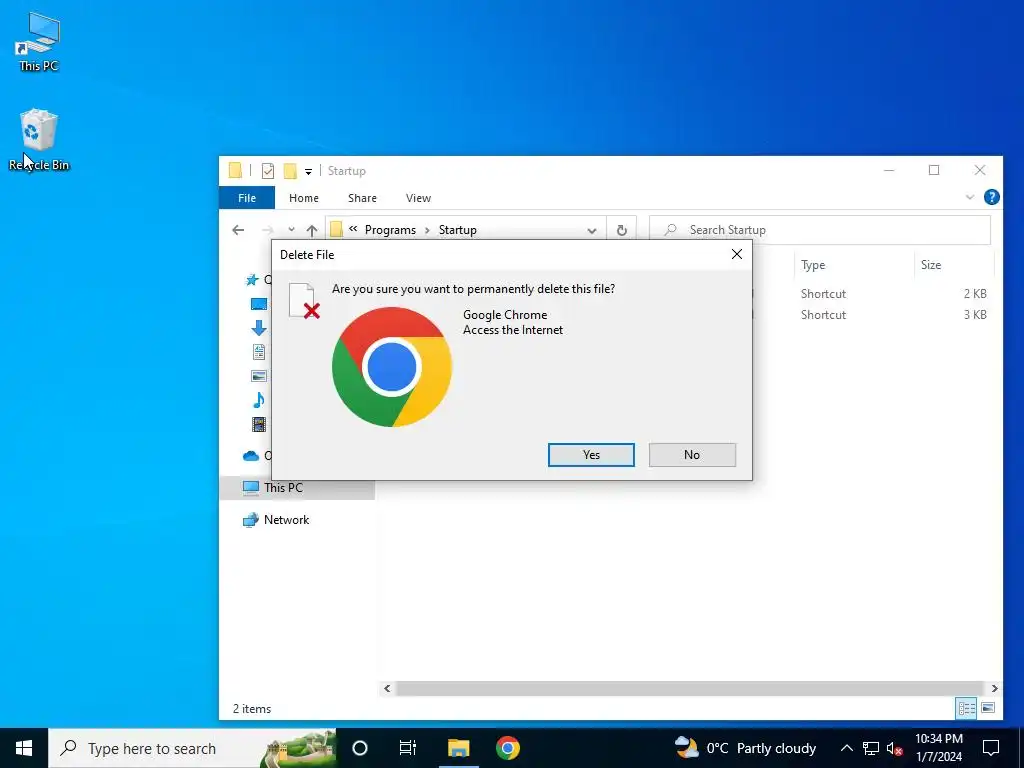1024x768 pixels.
Task: Open the File tab in Explorer
Action: point(247,198)
